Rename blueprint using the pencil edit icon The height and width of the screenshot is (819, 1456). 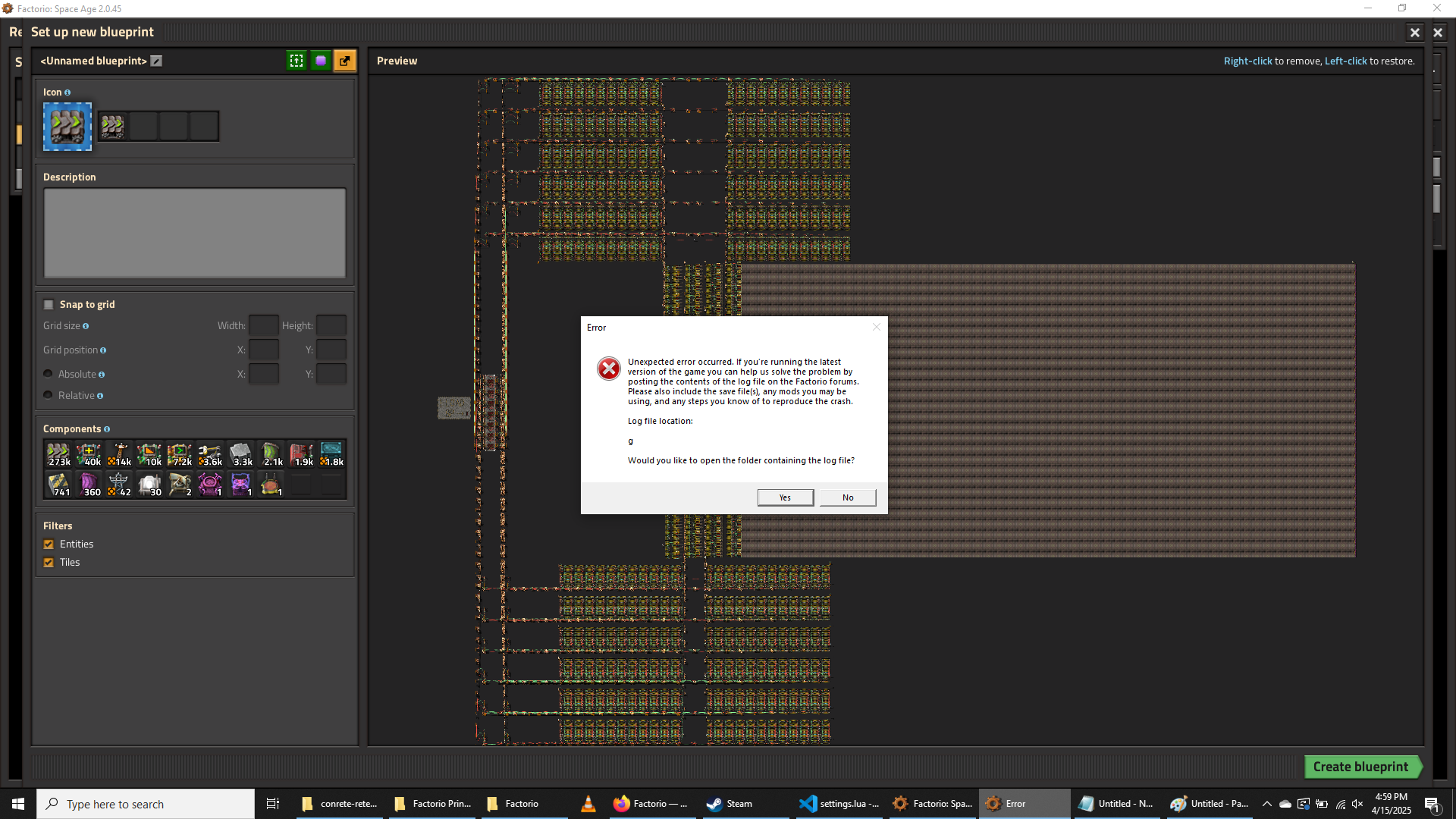[156, 61]
